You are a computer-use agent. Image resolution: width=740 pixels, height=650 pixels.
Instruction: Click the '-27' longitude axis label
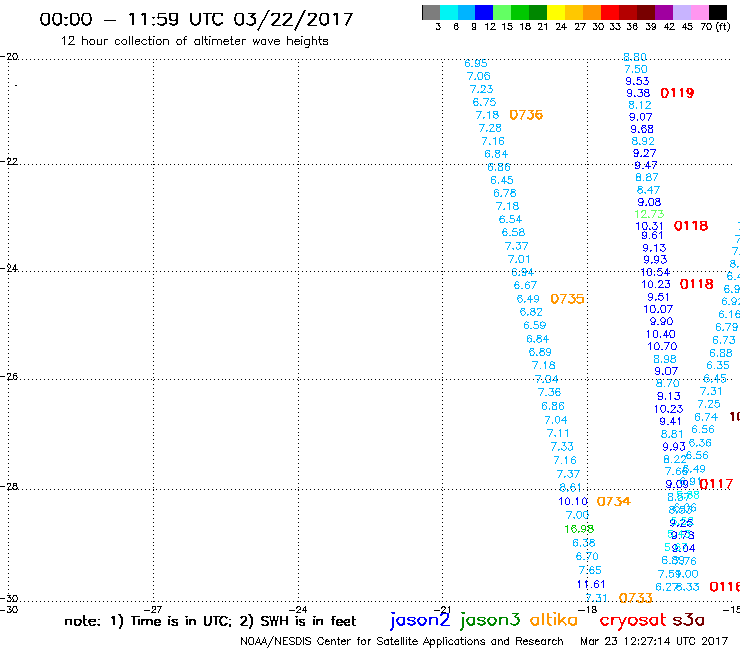click(153, 609)
